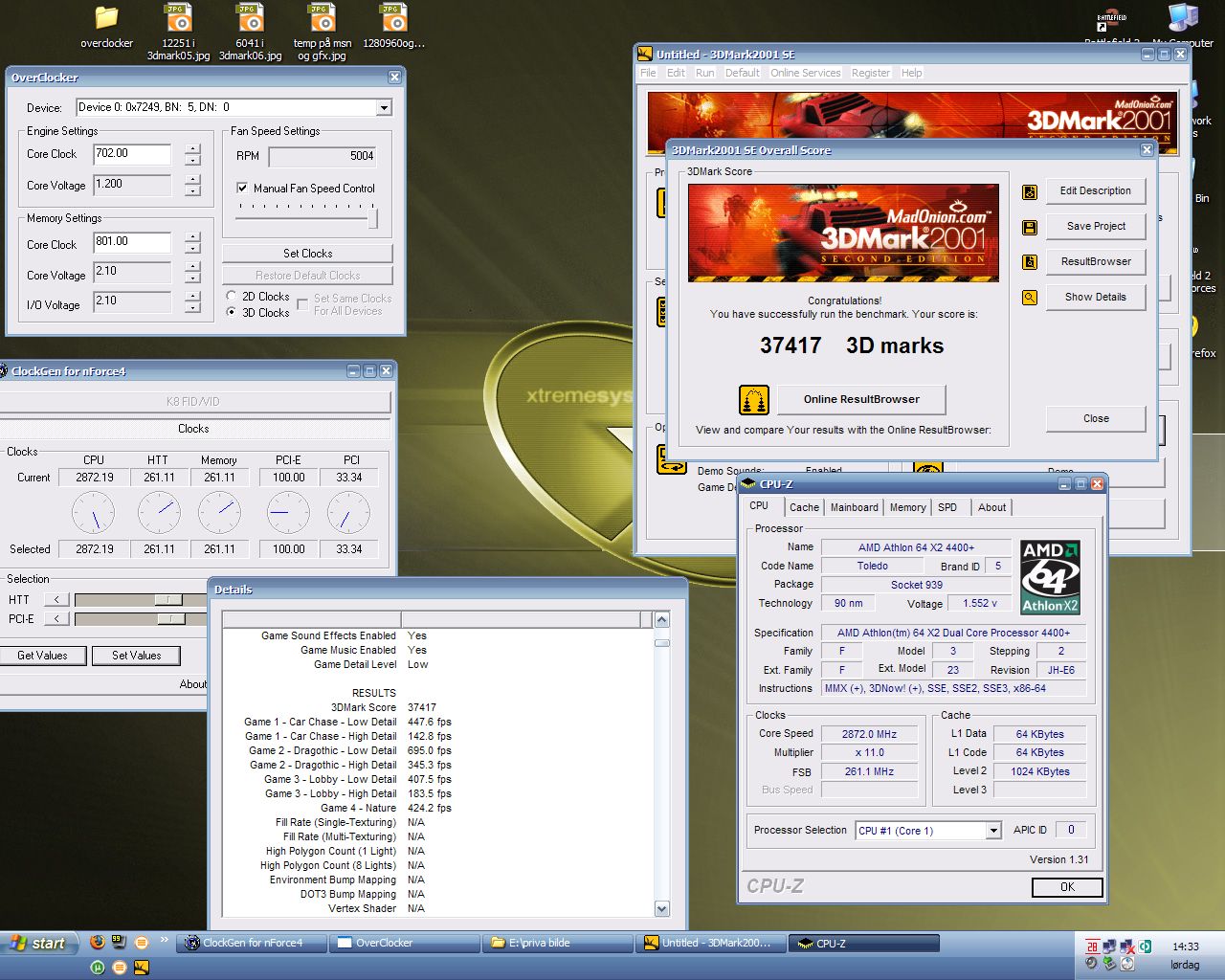Click the AMD Athlon X2 logo in CPU-Z

(1050, 577)
